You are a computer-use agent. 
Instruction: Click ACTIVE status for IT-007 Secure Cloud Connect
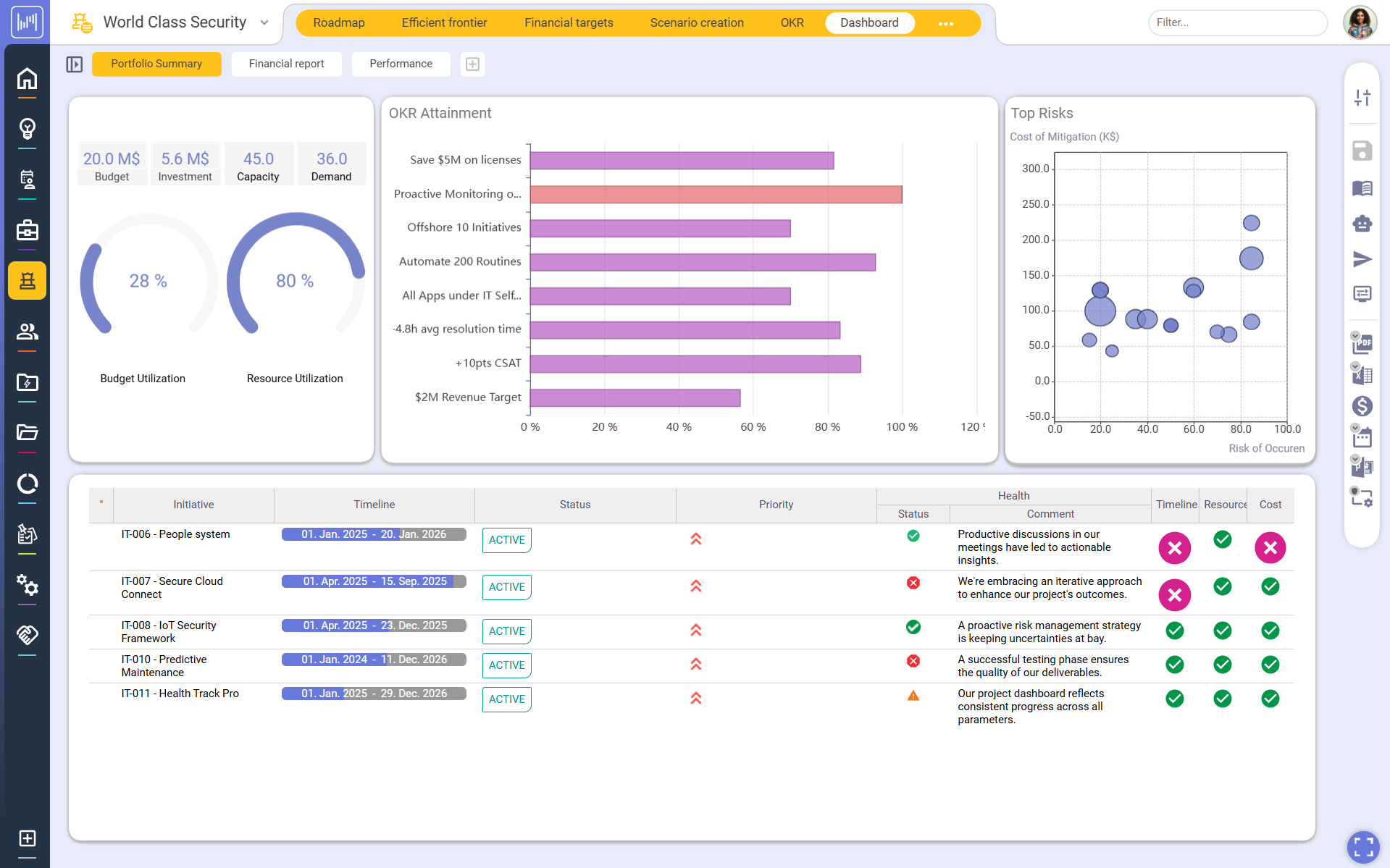click(506, 587)
